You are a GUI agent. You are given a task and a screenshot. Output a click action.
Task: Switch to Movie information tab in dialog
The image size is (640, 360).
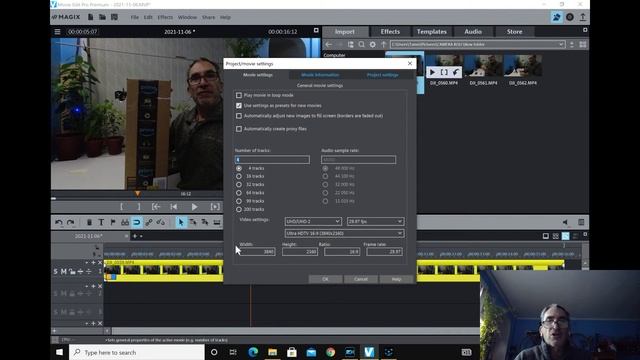click(320, 75)
